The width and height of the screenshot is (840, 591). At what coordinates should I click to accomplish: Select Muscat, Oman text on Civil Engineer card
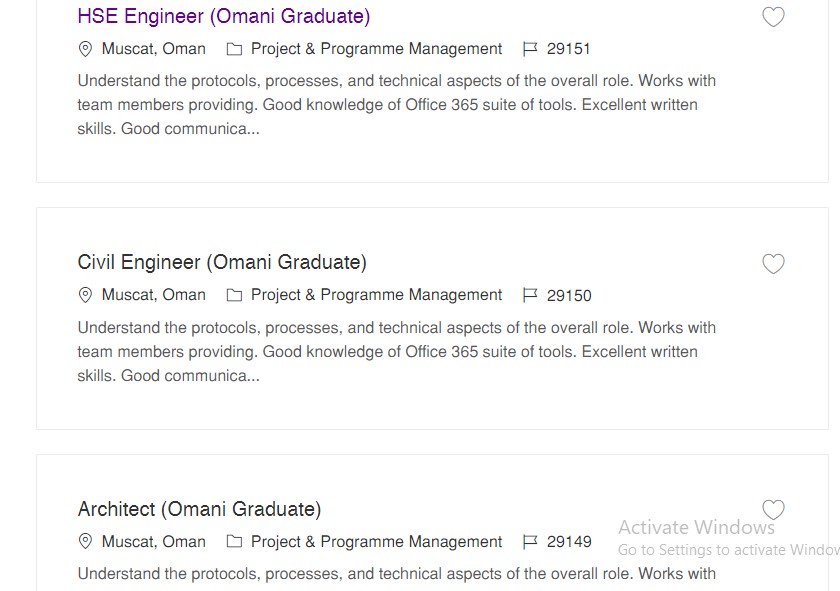[154, 295]
